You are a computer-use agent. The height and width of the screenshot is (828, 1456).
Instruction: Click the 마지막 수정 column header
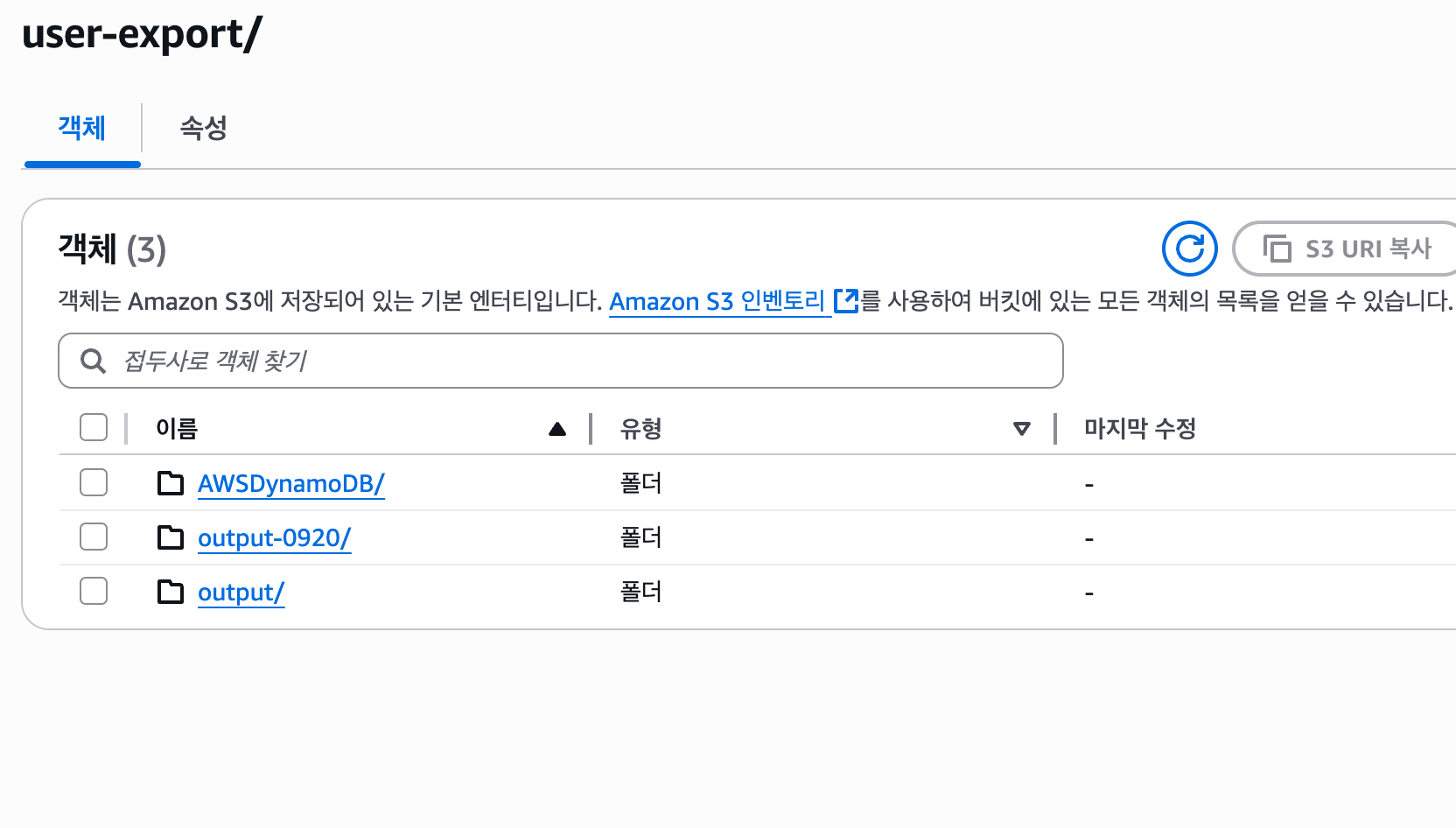tap(1139, 429)
